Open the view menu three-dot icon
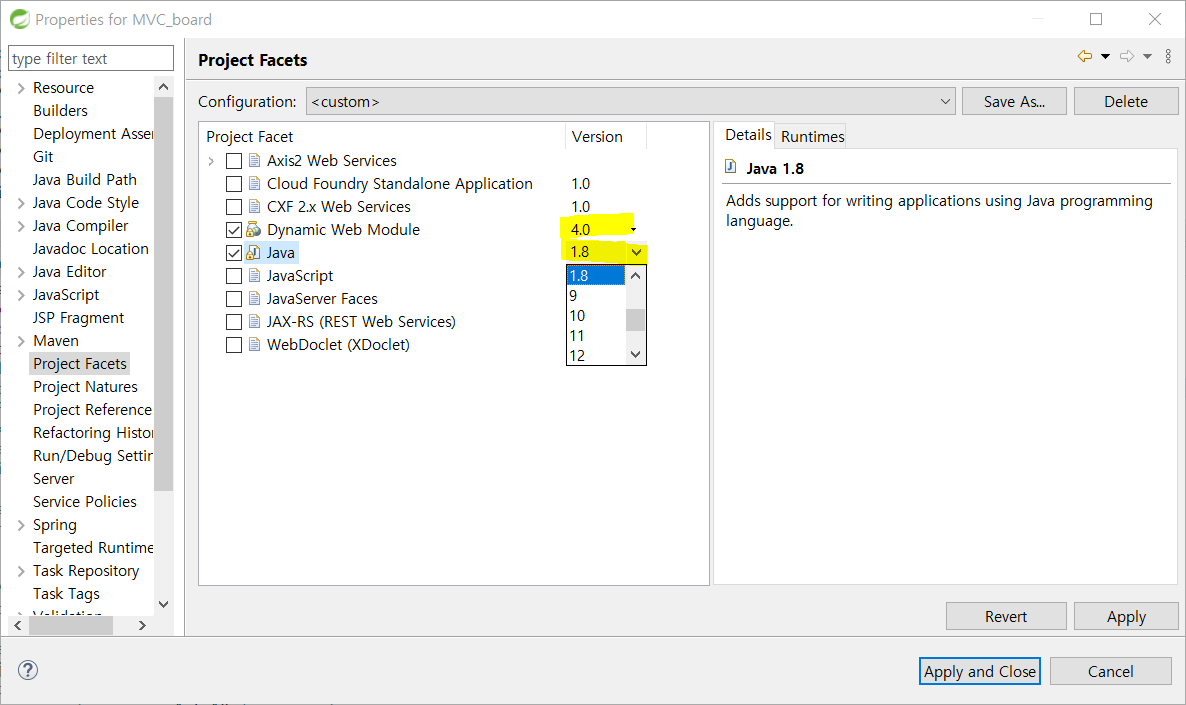The height and width of the screenshot is (705, 1186). click(1168, 57)
